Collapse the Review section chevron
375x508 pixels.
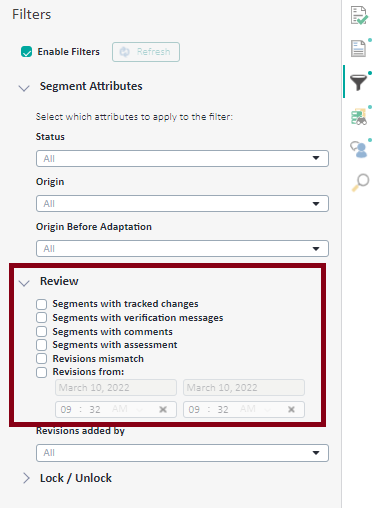pos(24,283)
